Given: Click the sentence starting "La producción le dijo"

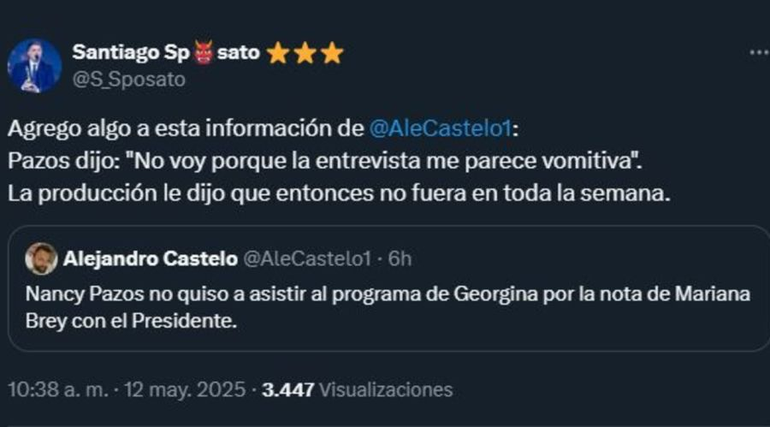Looking at the screenshot, I should (x=335, y=195).
